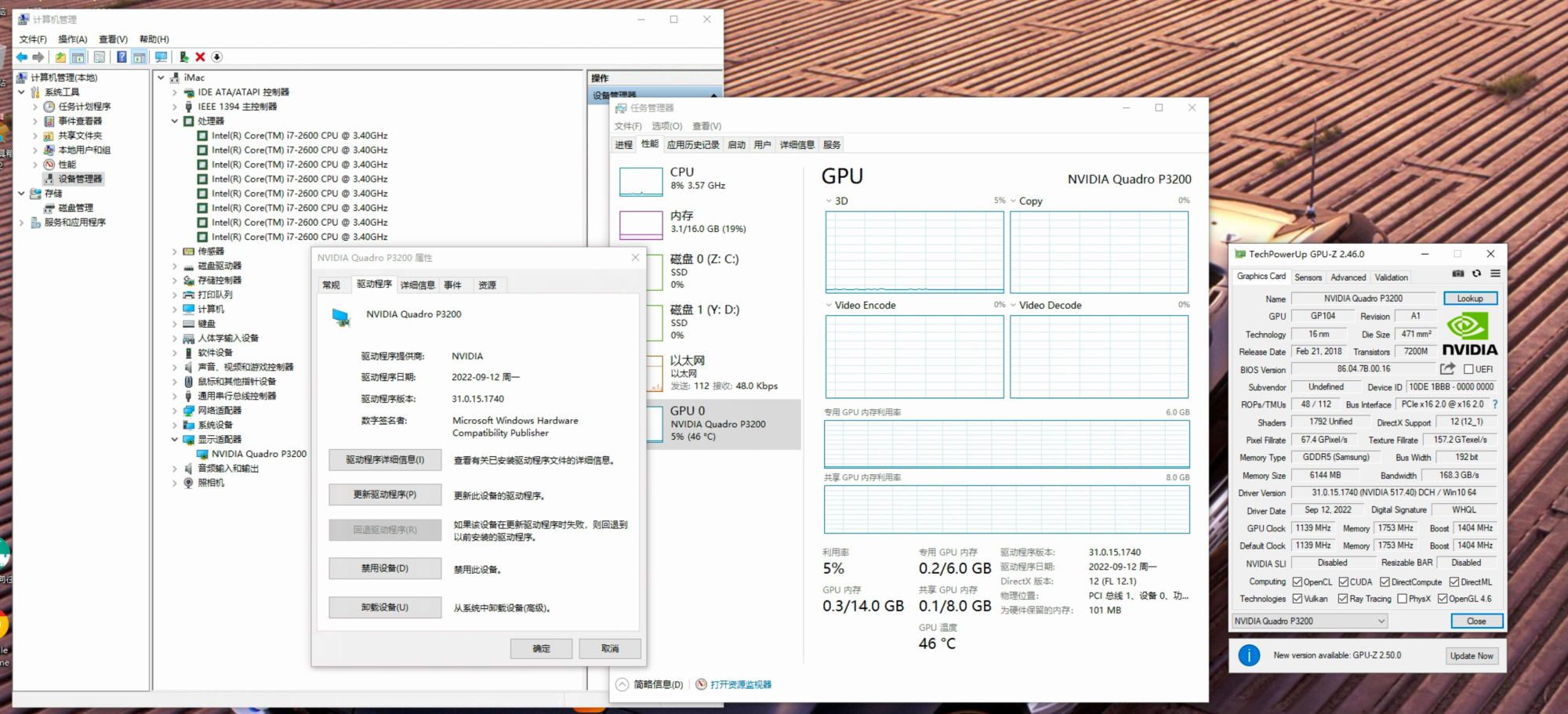Select the CPU performance thumbnail in Task Manager

[x=641, y=182]
